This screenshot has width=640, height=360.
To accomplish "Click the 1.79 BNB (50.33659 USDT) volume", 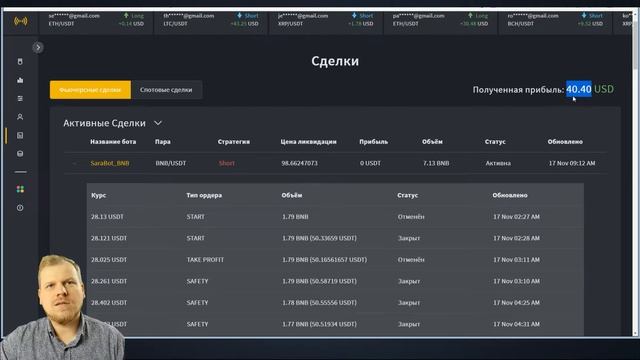I will point(319,238).
